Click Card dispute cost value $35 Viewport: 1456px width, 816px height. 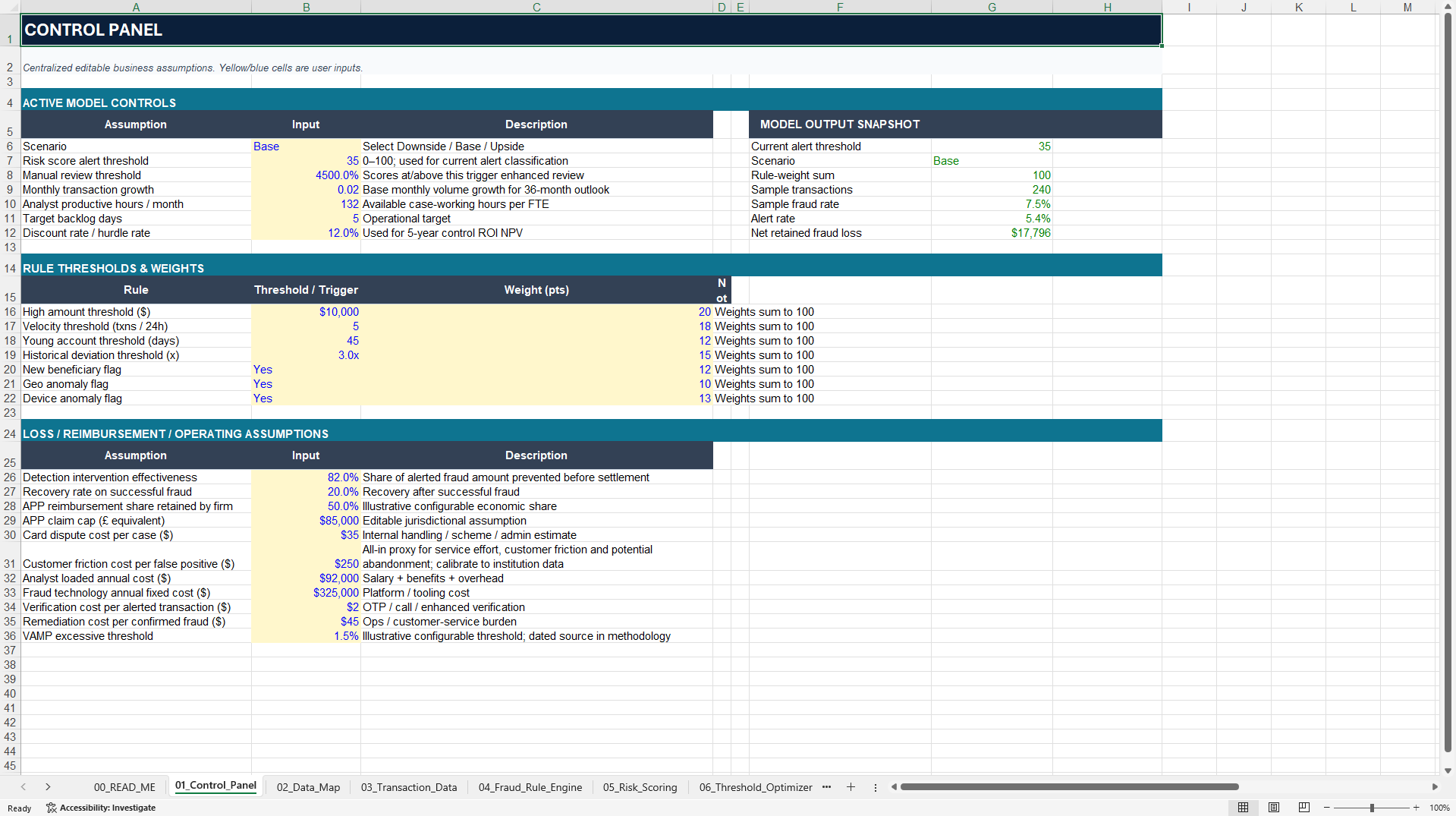[x=306, y=535]
